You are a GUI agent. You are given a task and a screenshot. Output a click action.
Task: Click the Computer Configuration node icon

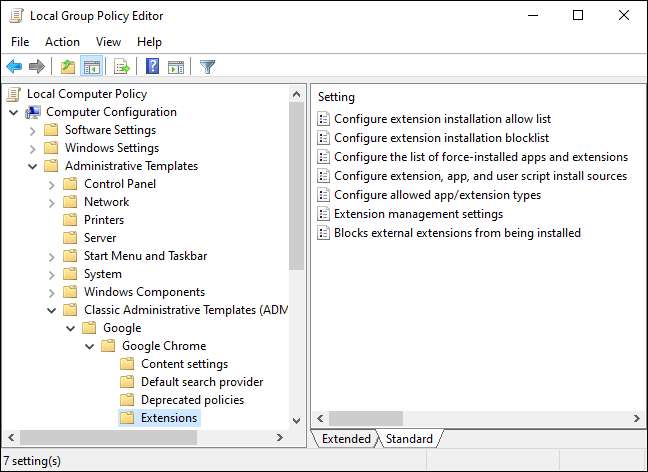coord(33,112)
